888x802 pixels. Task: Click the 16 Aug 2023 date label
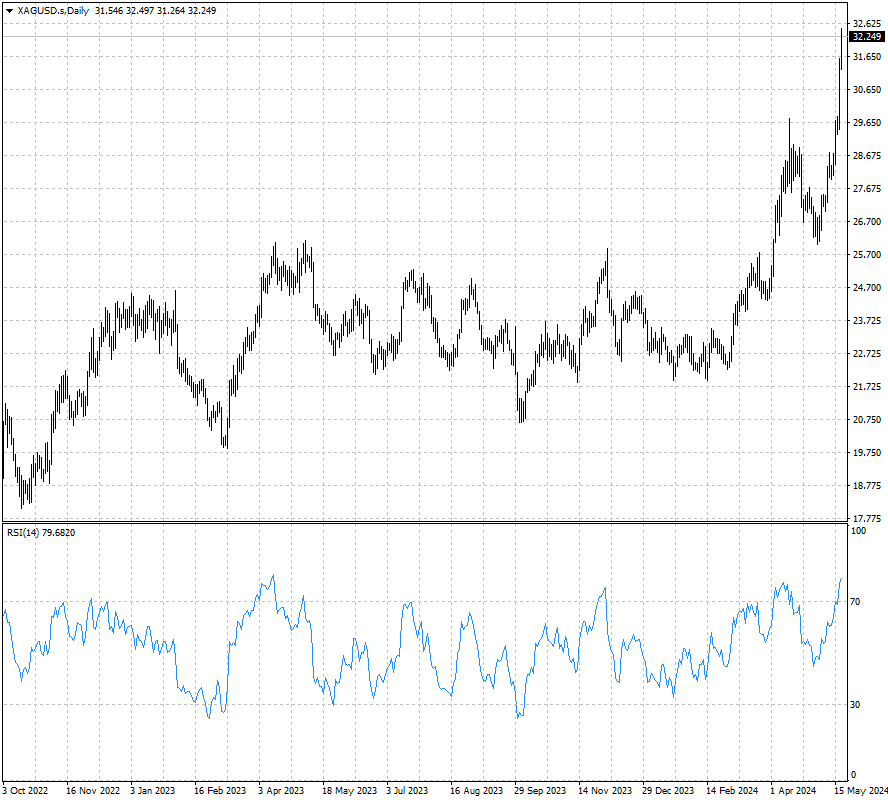click(477, 790)
